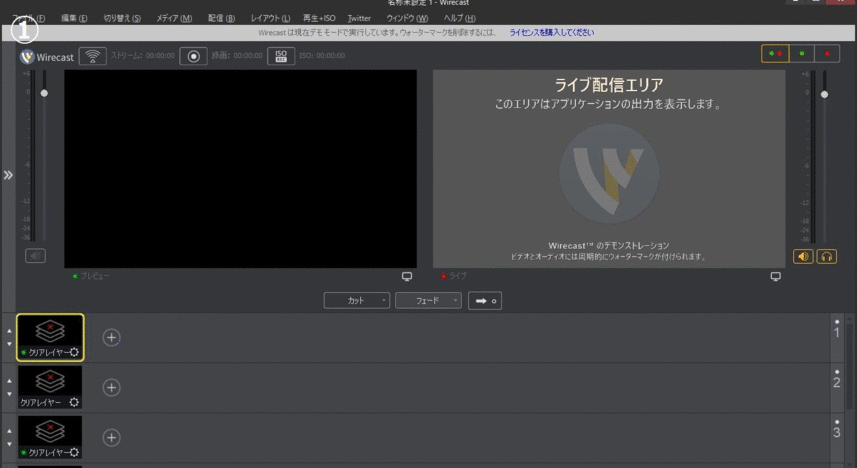Expand the left side panel with double chevron
This screenshot has height=468, width=857.
[x=8, y=175]
